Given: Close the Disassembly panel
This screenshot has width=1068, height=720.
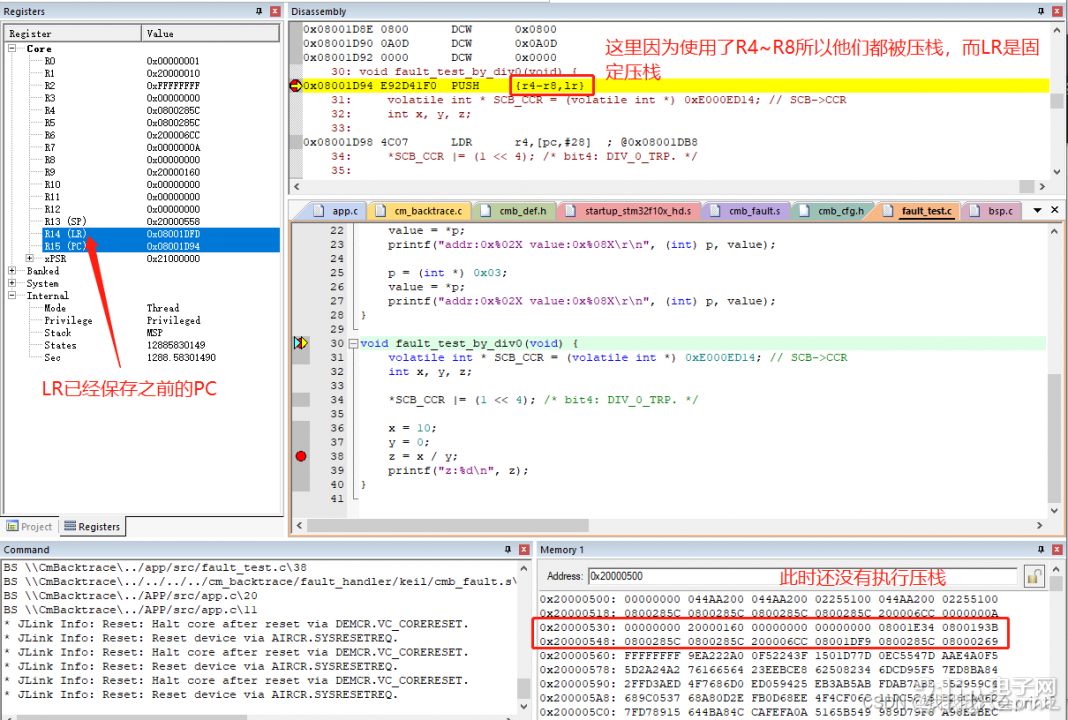Looking at the screenshot, I should point(1057,12).
